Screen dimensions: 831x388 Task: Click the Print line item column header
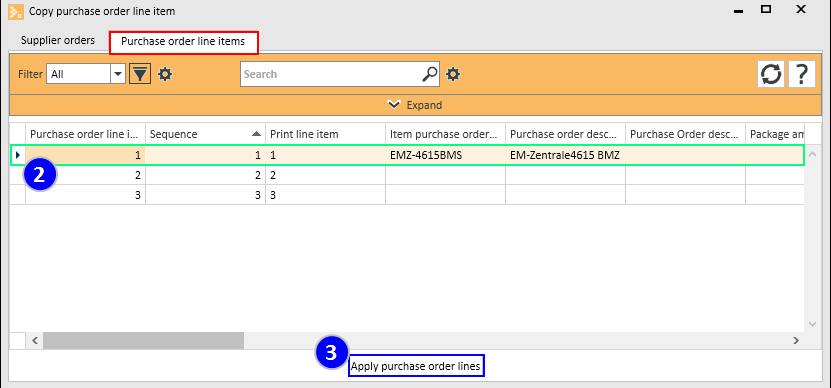pos(325,134)
